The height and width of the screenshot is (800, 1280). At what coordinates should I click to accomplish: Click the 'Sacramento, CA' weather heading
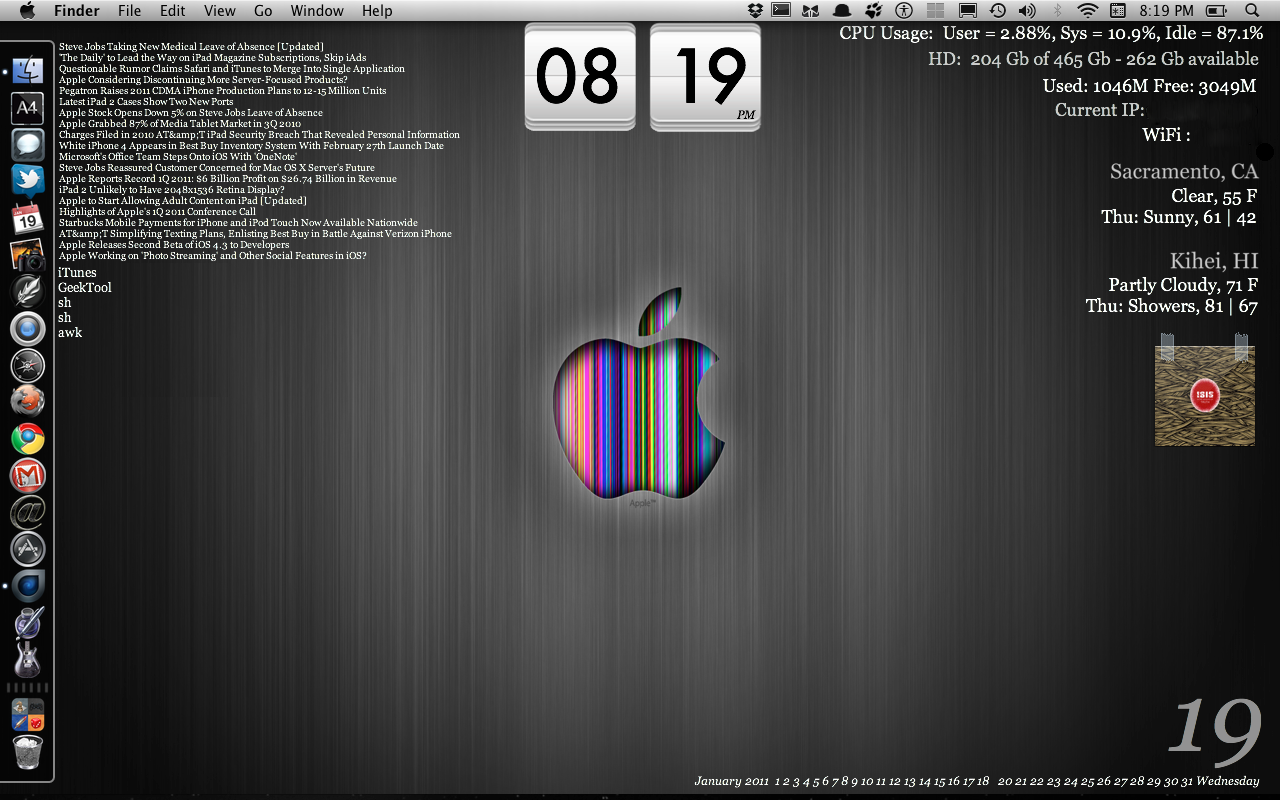1184,172
